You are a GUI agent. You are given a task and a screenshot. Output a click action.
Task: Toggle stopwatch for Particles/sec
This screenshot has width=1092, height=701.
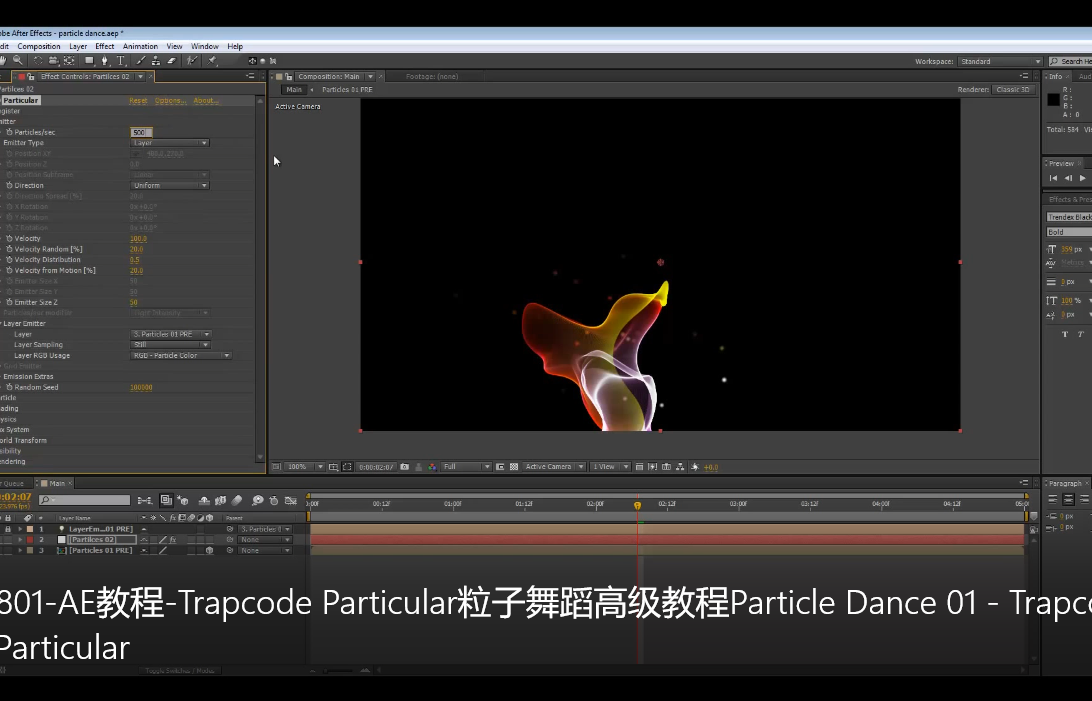click(9, 132)
